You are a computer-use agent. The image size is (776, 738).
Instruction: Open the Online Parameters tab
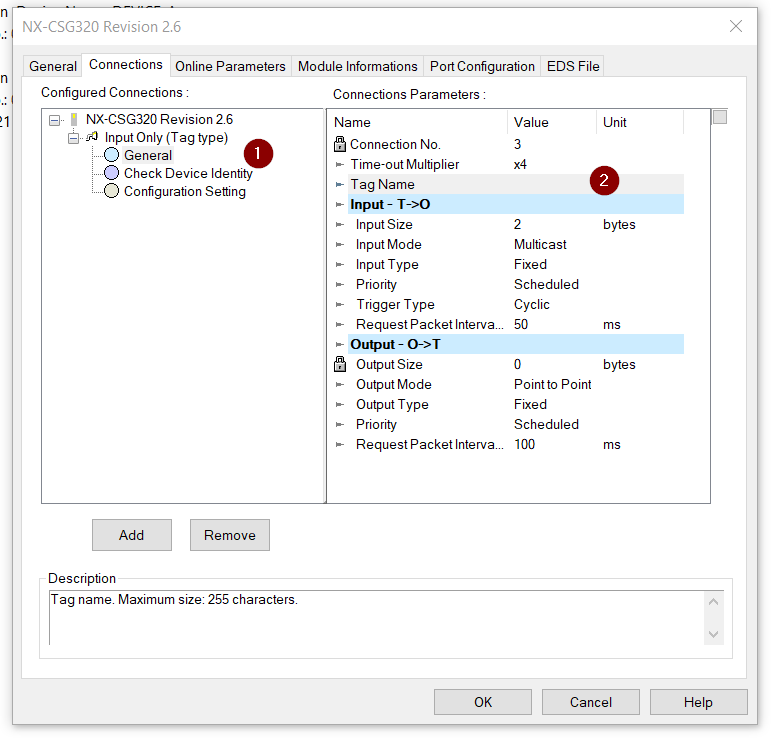click(x=230, y=66)
